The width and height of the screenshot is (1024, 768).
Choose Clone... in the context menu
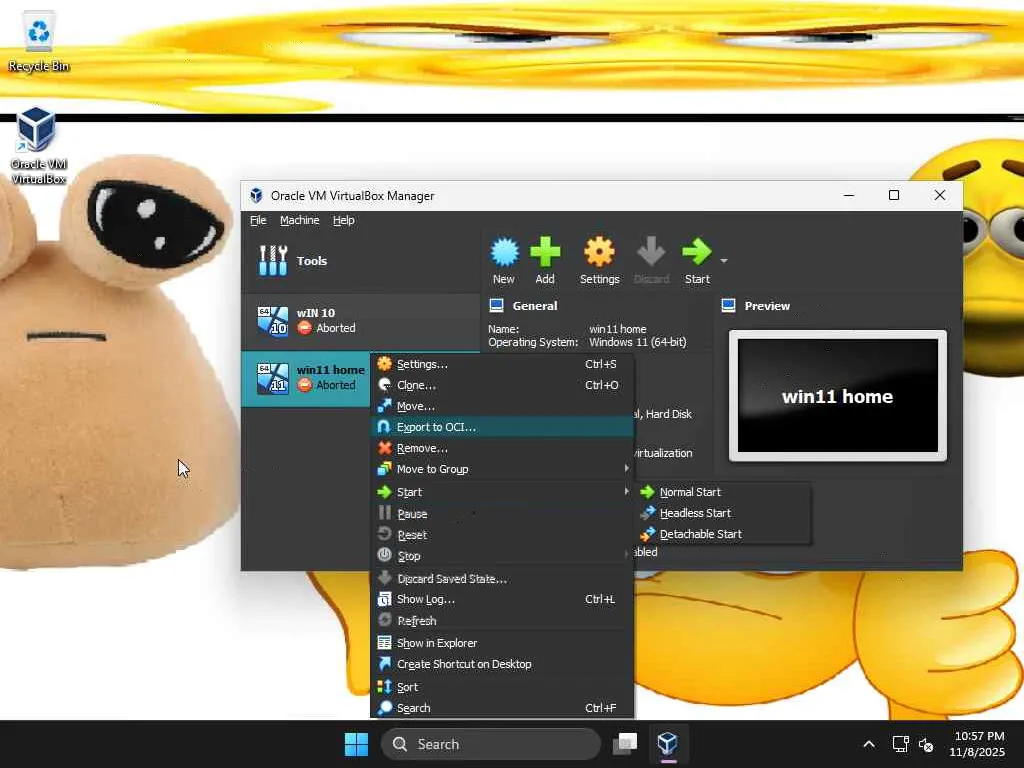coord(502,385)
